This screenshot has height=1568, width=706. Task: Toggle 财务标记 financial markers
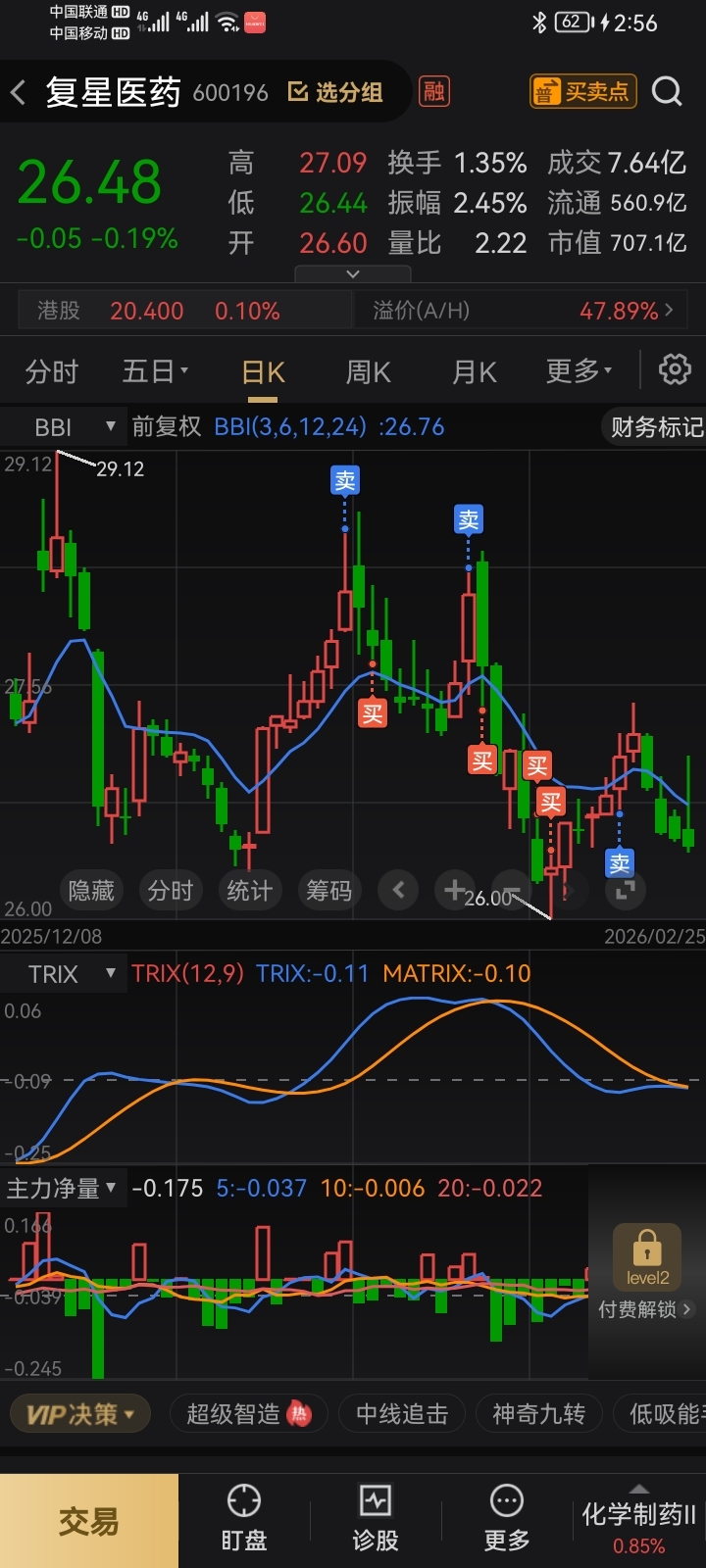[655, 427]
